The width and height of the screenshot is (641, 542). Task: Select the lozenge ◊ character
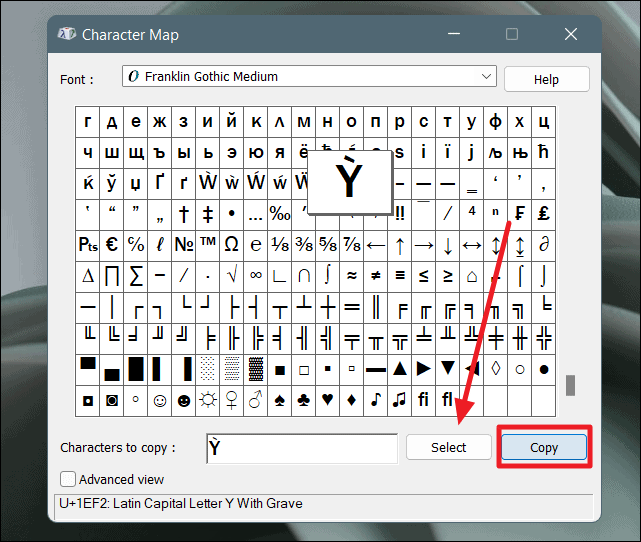(x=495, y=370)
